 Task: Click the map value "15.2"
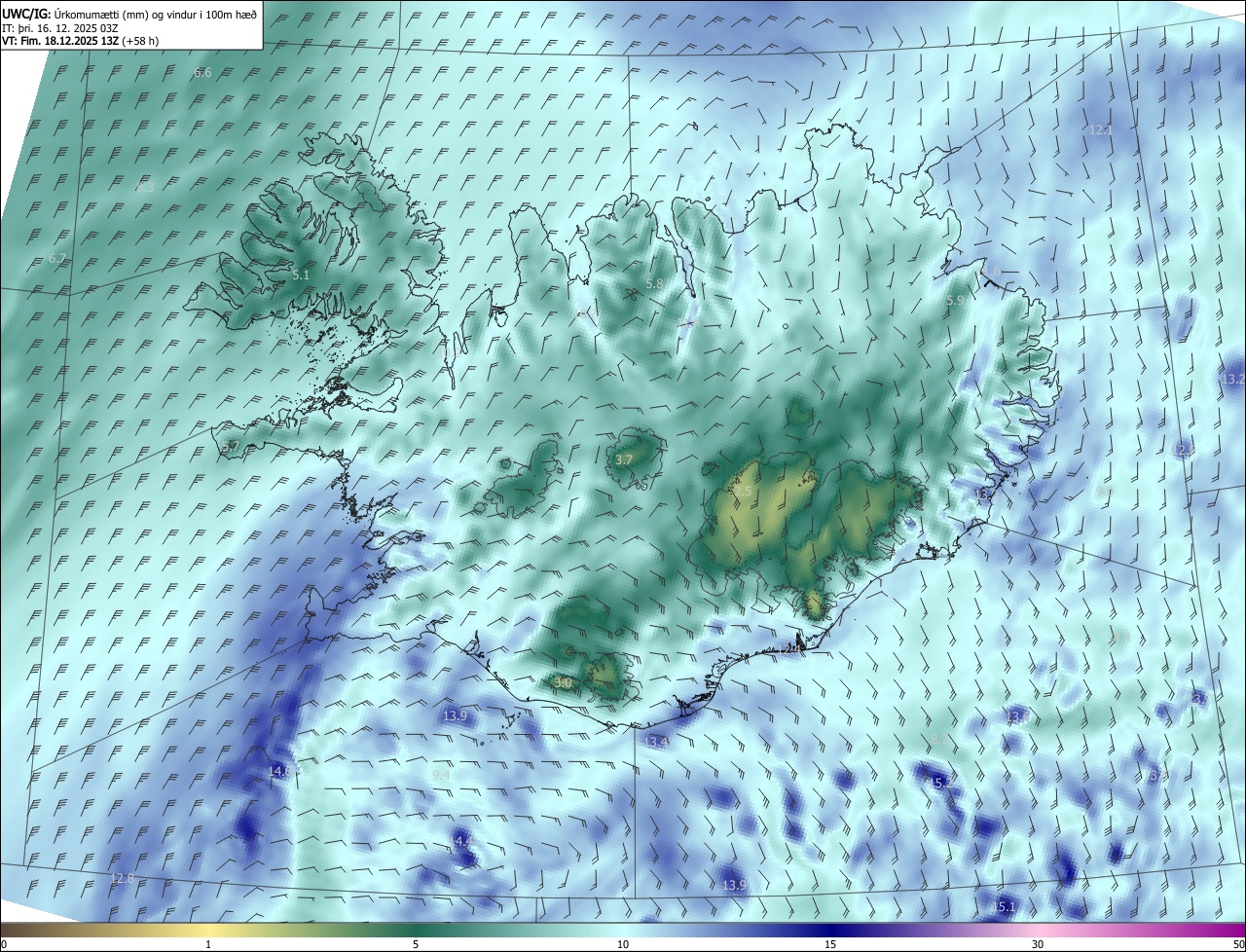(942, 783)
